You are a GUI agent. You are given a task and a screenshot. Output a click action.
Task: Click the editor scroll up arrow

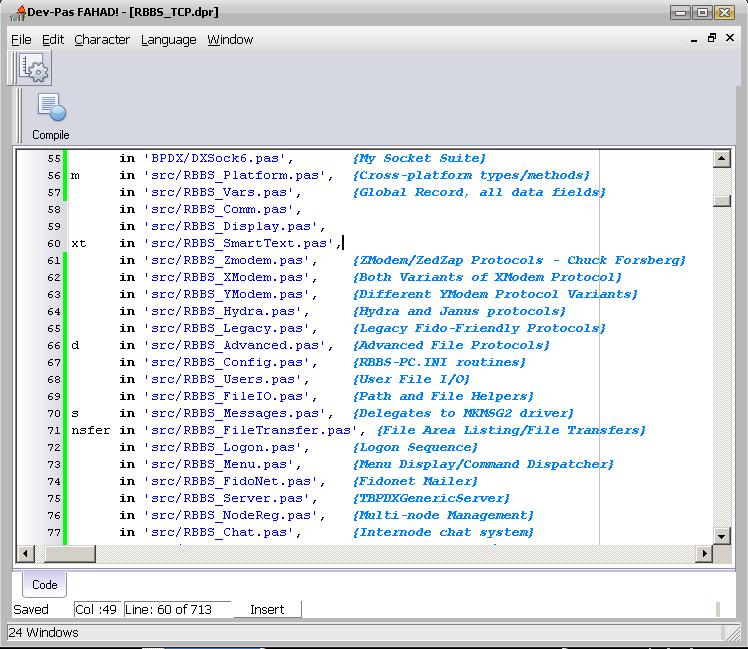tap(721, 159)
